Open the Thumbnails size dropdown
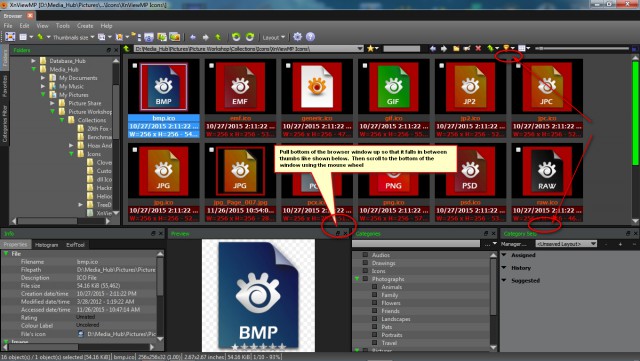Screen dimensions: 640x361 click(73, 37)
